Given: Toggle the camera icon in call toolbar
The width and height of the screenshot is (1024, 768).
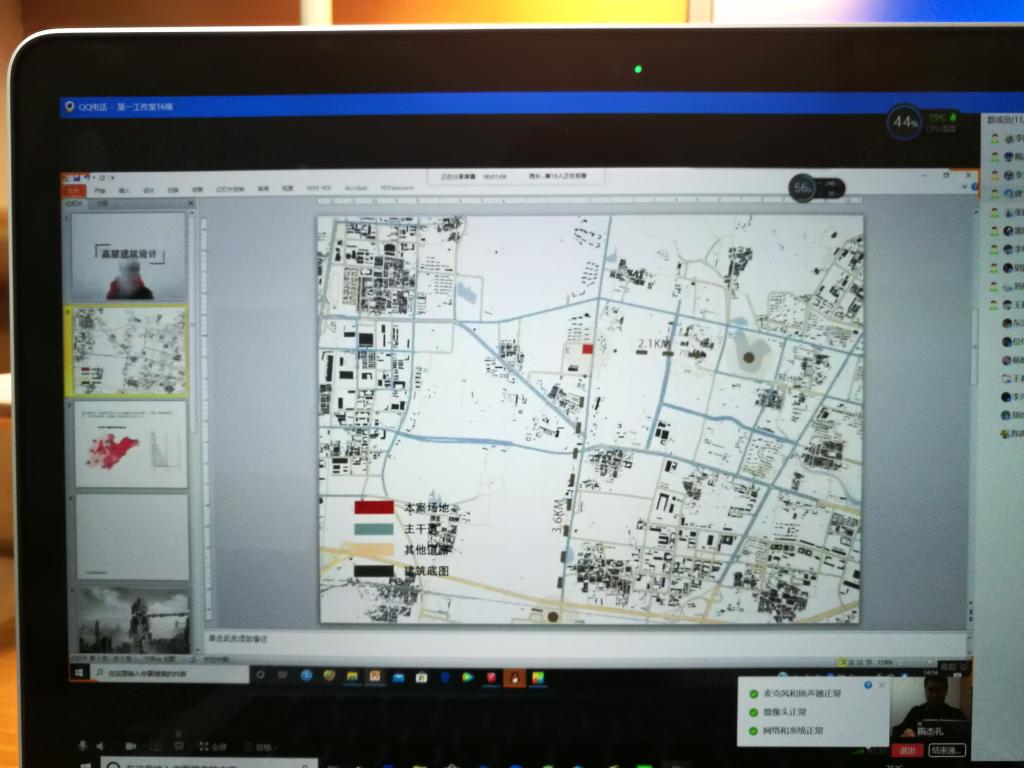Looking at the screenshot, I should [130, 746].
